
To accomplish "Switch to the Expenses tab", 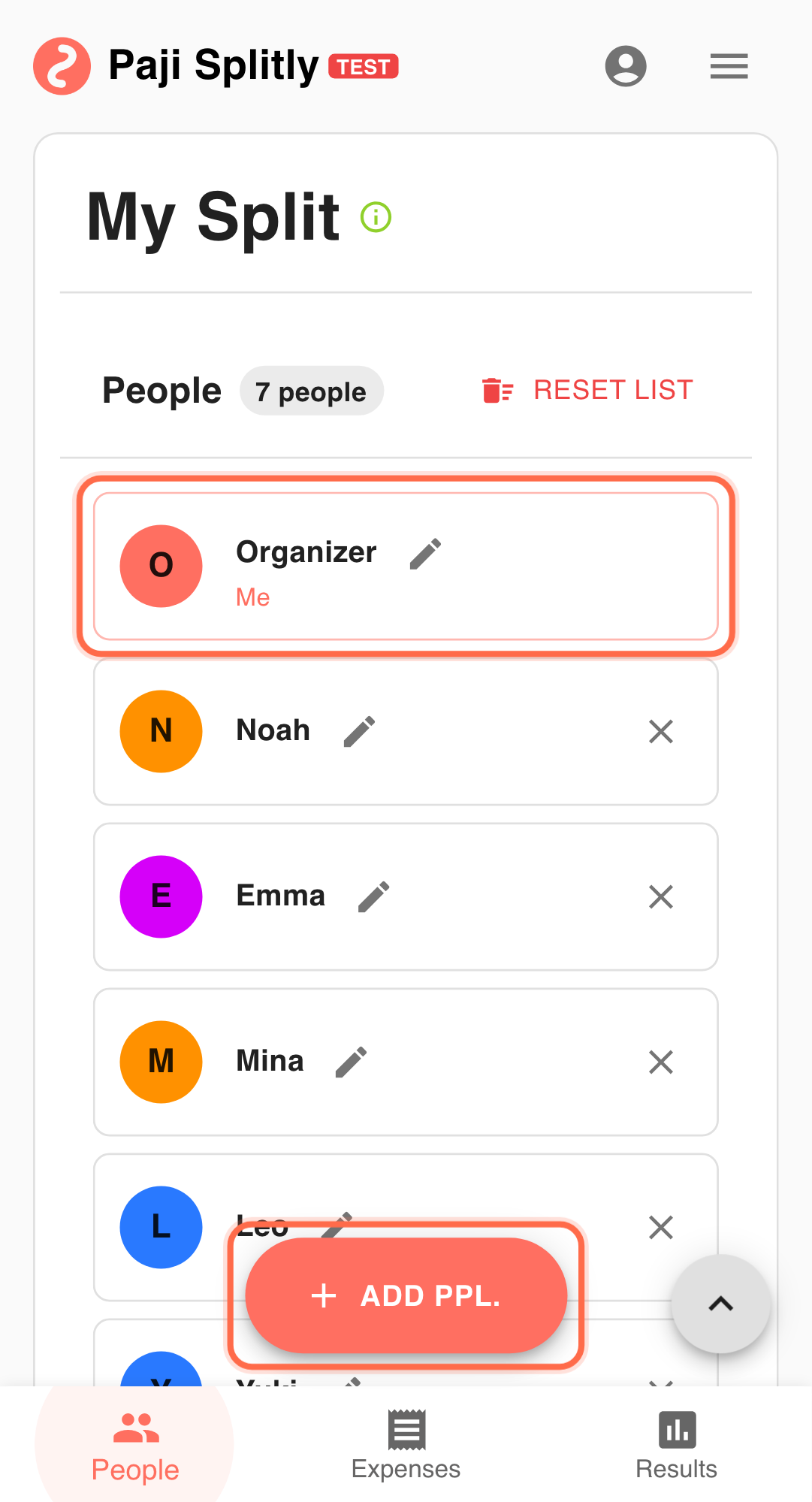I will click(406, 1445).
